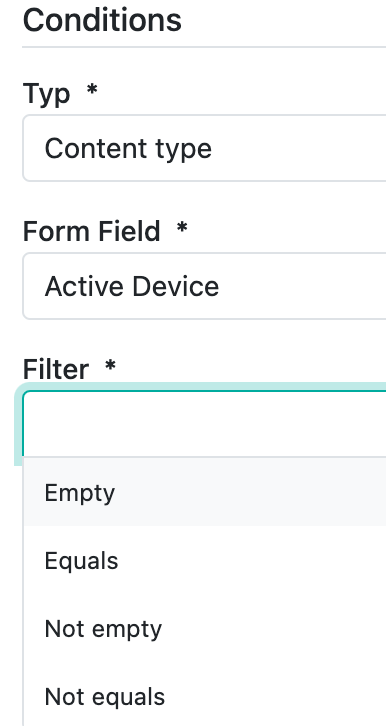
Task: Click the Form Field label
Action: click(92, 231)
